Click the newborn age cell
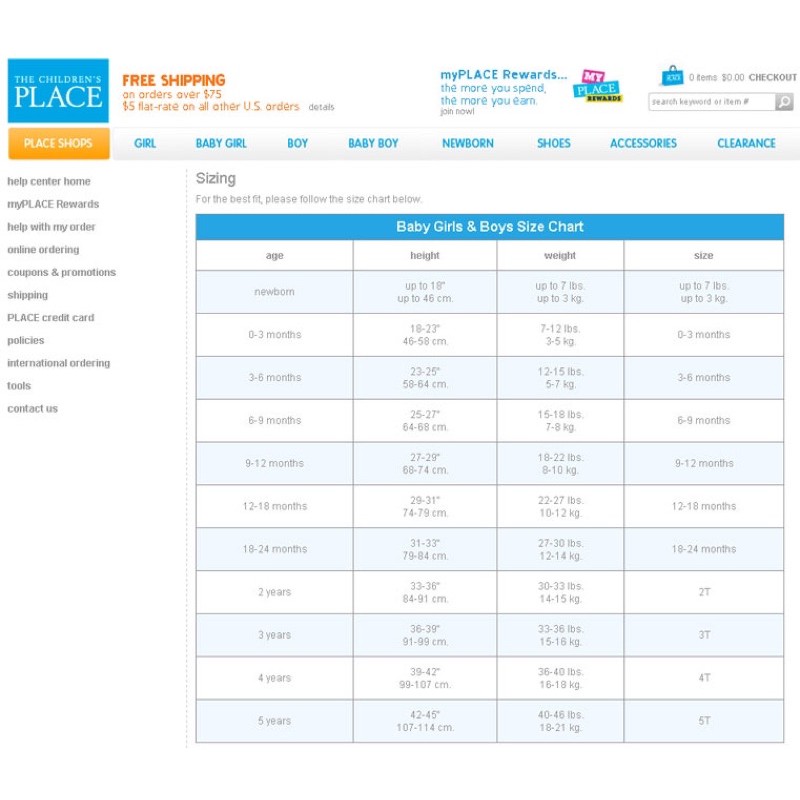Screen dimensions: 800x800 pyautogui.click(x=274, y=292)
